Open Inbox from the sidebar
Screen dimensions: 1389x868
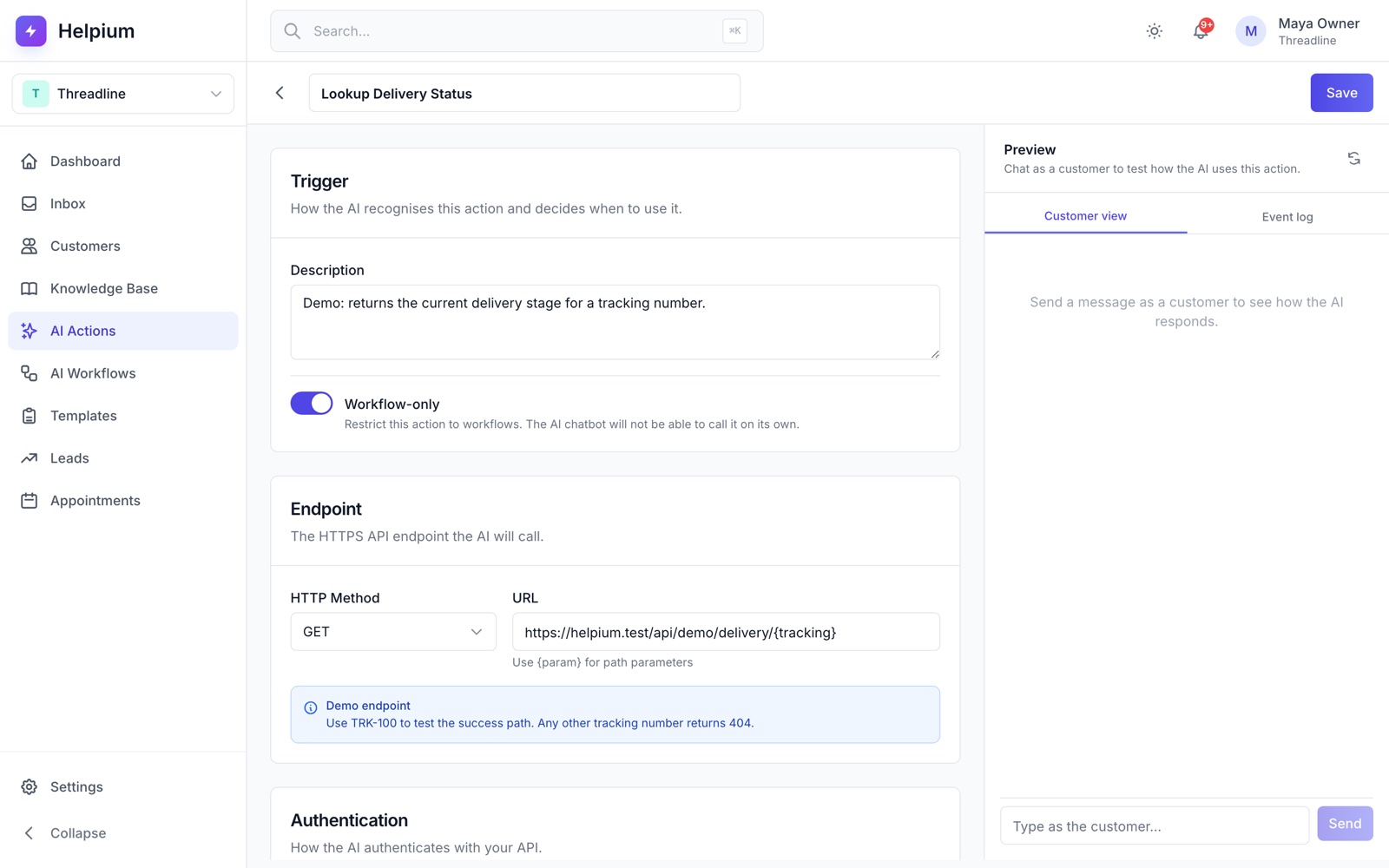(x=123, y=204)
